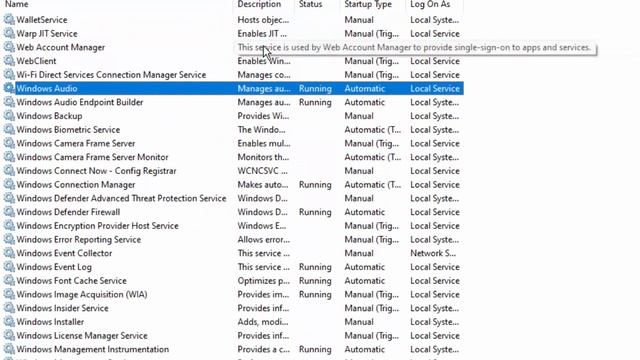640x360 pixels.
Task: Sort by the Startup Type column header
Action: (368, 4)
